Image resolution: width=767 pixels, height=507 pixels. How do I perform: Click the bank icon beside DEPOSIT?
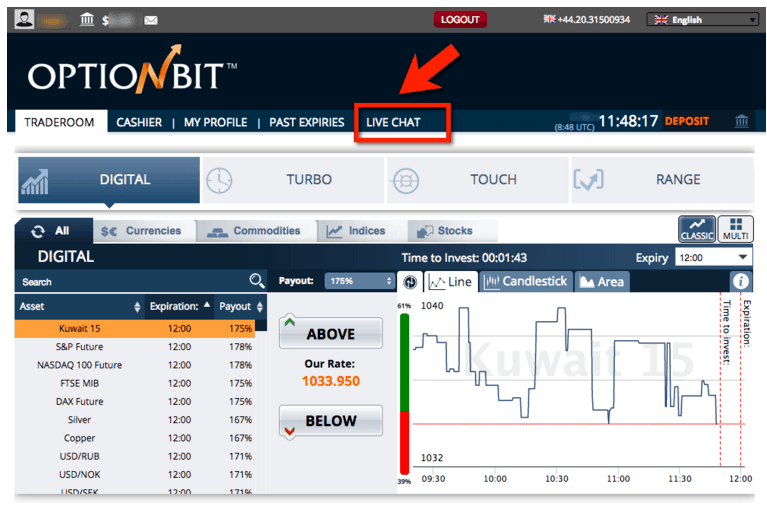742,121
